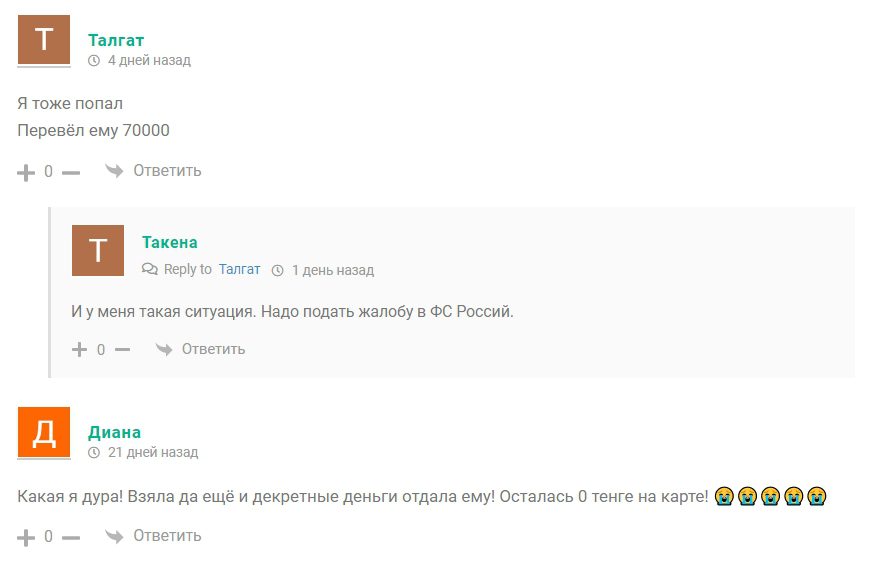This screenshot has height=566, width=869.
Task: Click reply arrow icon under Диана's comment
Action: 114,536
